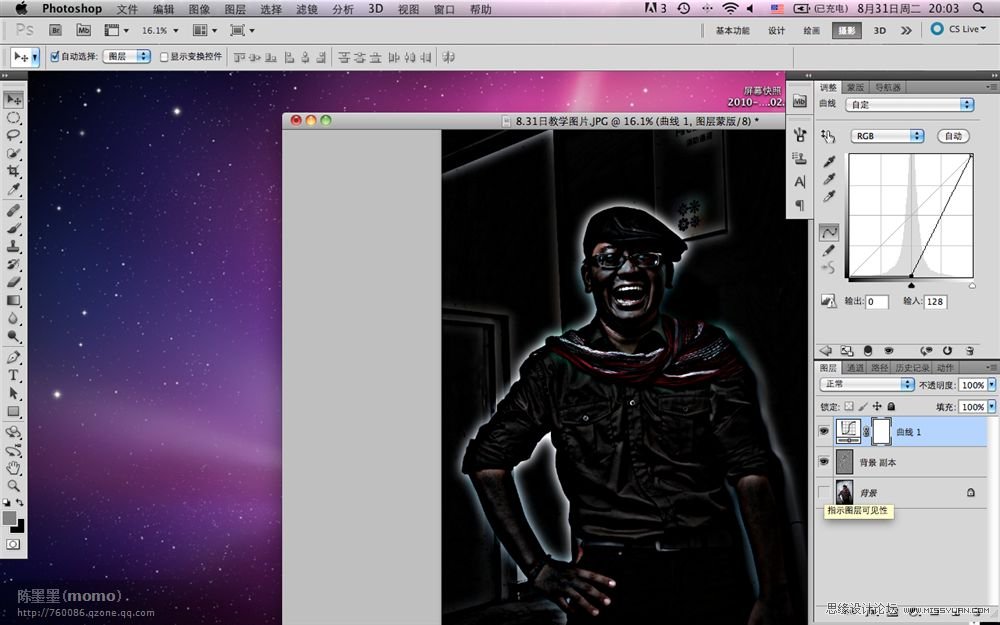Enable Show Transform Controls checkbox

[164, 57]
